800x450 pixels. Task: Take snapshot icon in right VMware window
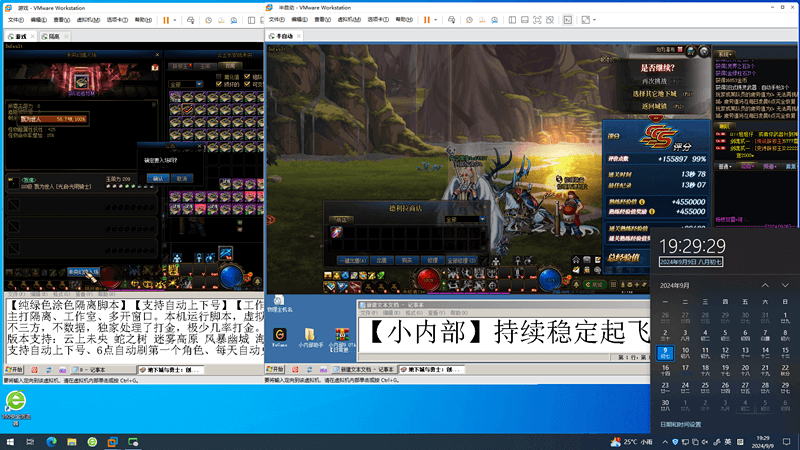[469, 20]
